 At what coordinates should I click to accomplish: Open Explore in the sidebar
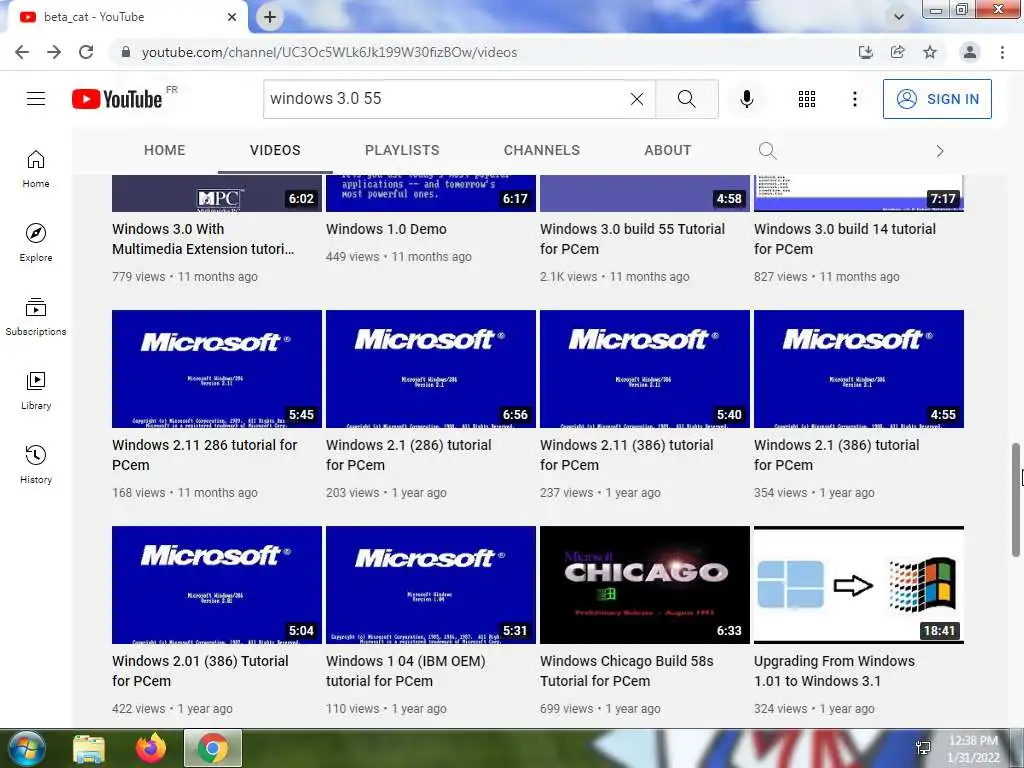[x=36, y=242]
